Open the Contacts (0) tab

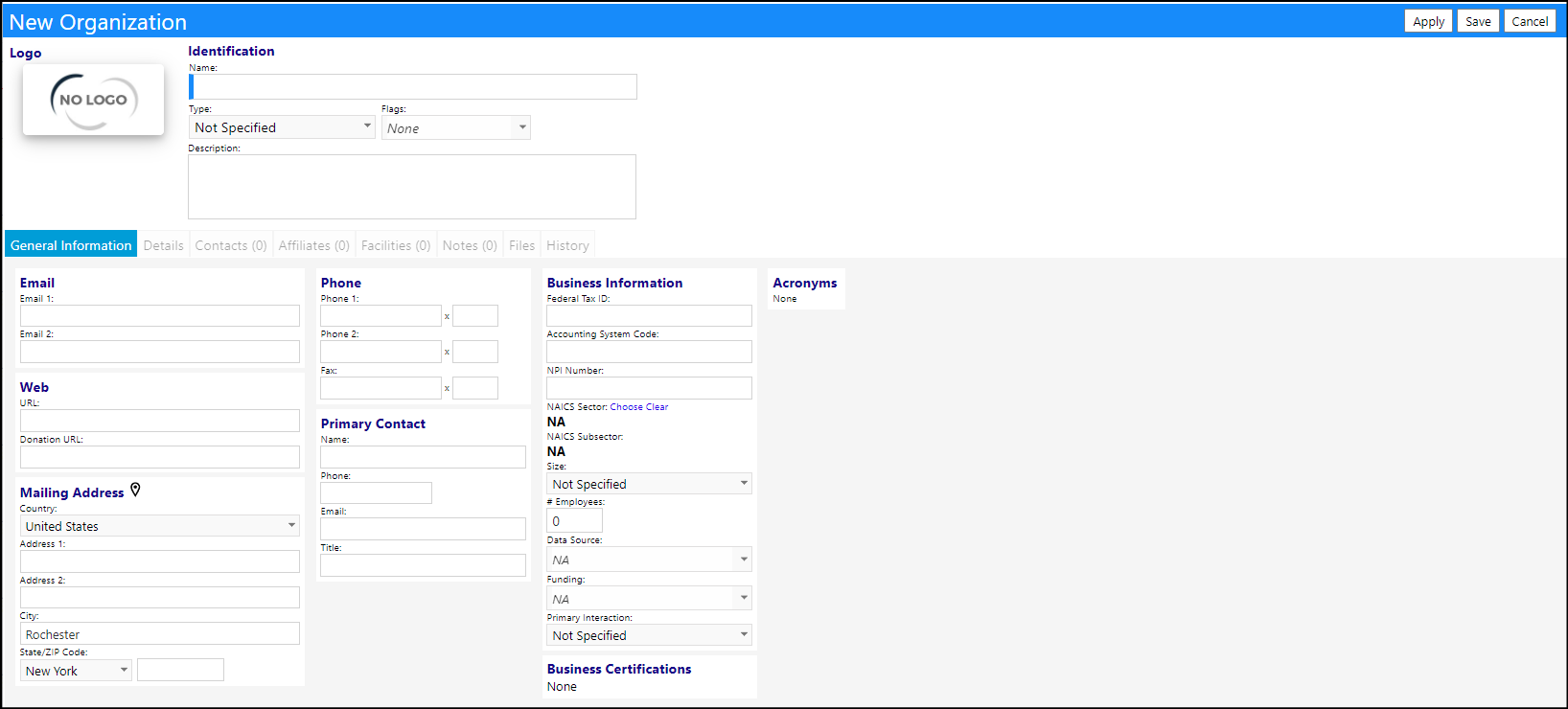click(x=231, y=245)
